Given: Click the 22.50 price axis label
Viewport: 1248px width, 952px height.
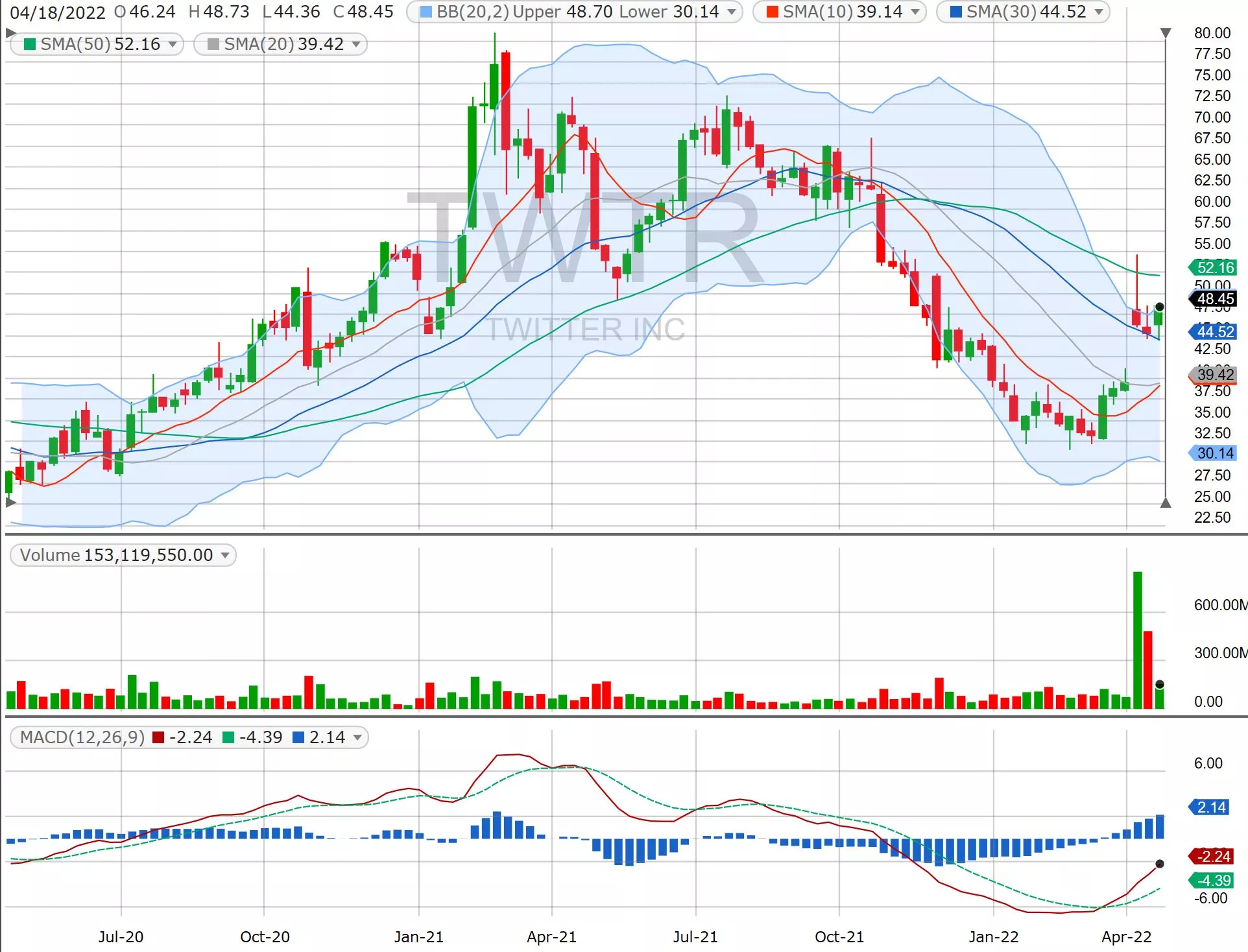Looking at the screenshot, I should click(1212, 518).
